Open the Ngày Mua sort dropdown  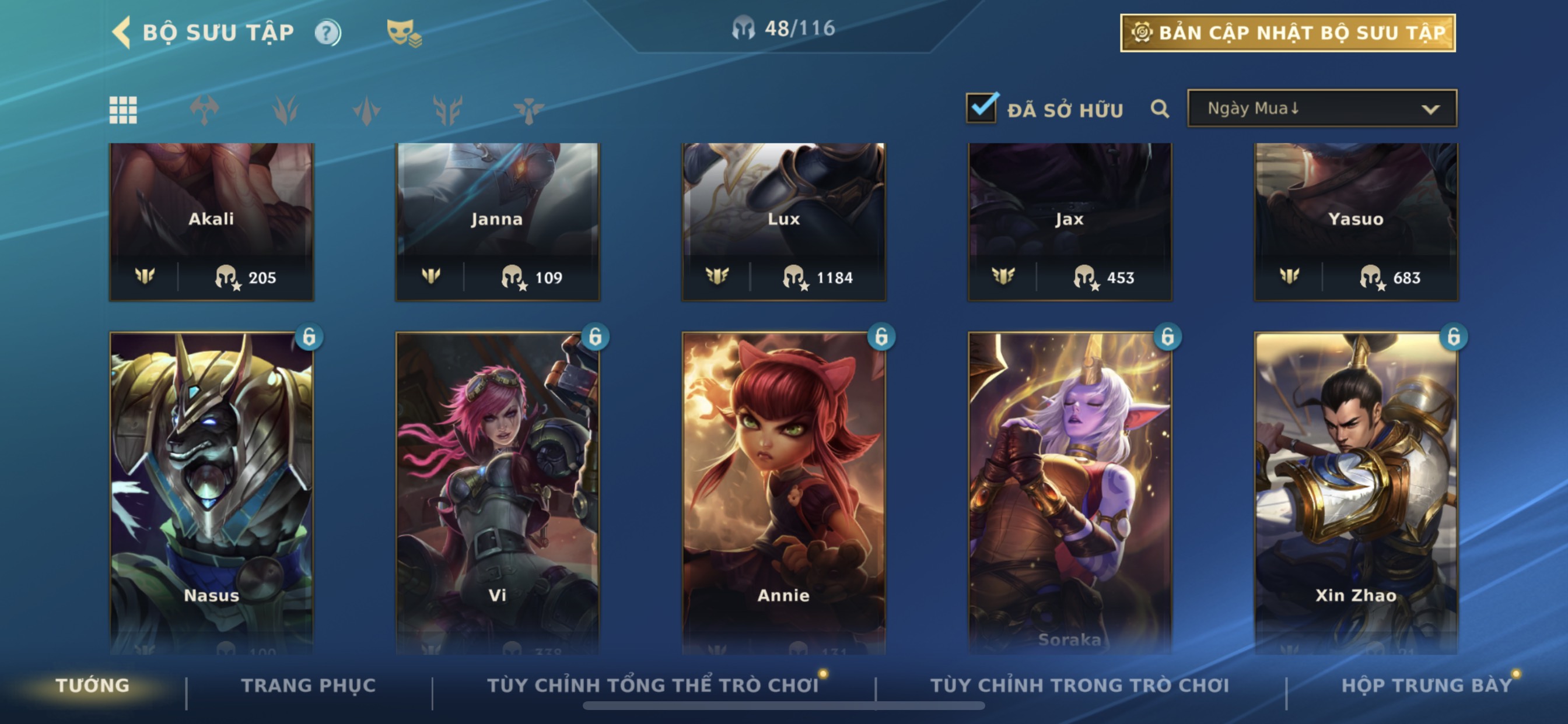[x=1322, y=108]
